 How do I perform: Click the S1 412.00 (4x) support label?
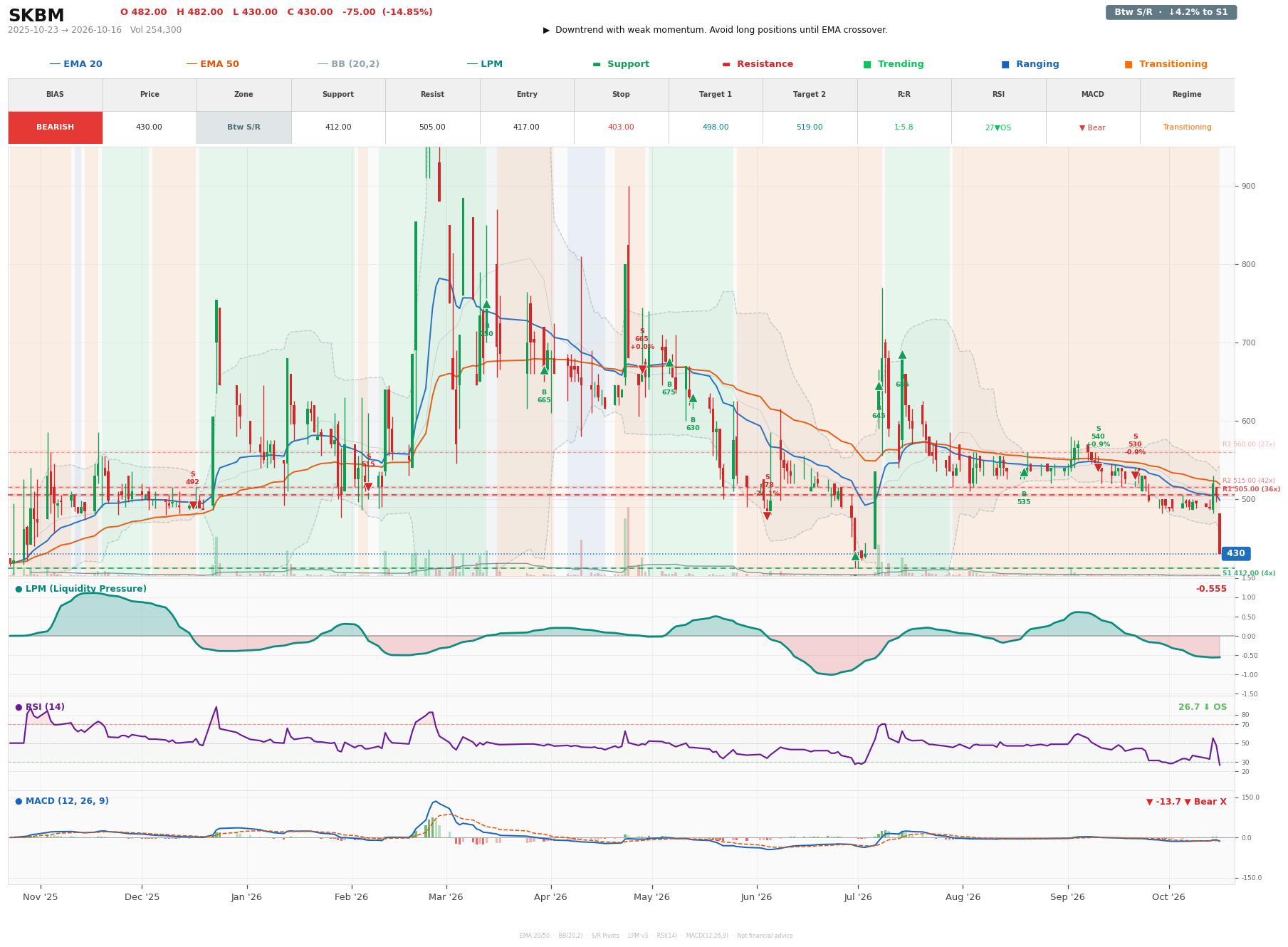coord(1249,573)
